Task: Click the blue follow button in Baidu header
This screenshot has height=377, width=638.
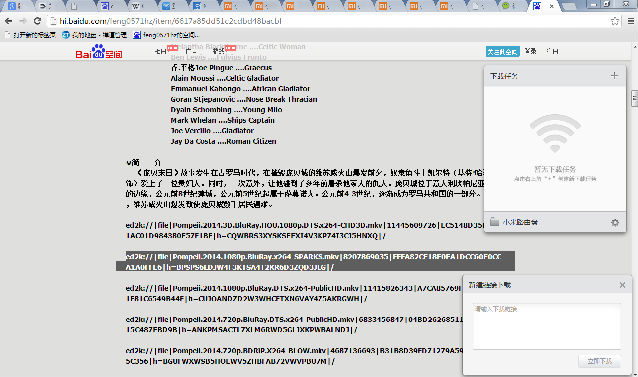Action: [503, 52]
